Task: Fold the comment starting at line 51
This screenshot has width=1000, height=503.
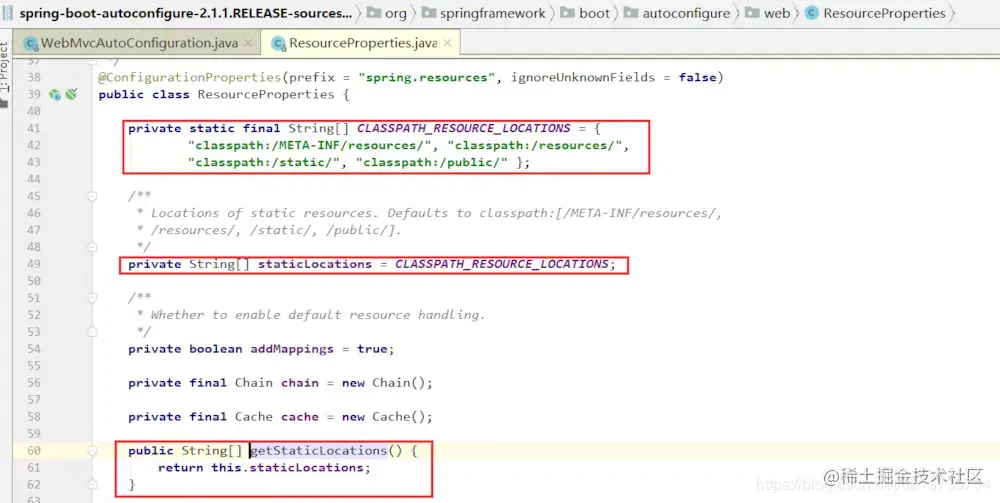Action: pos(92,298)
